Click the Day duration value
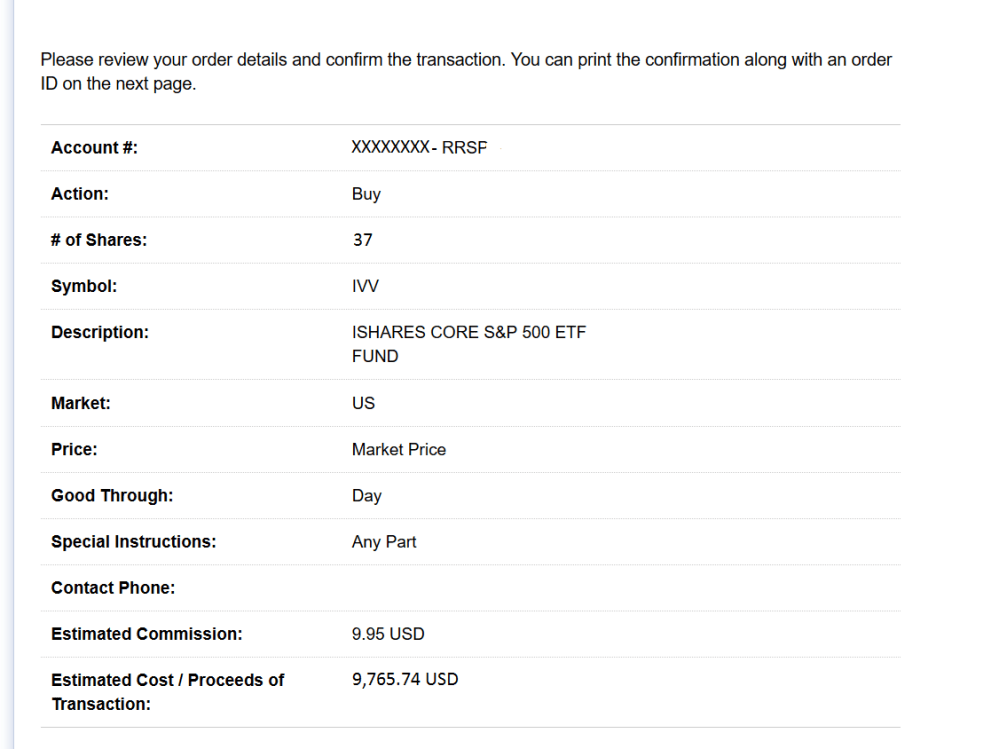999x749 pixels. (366, 495)
